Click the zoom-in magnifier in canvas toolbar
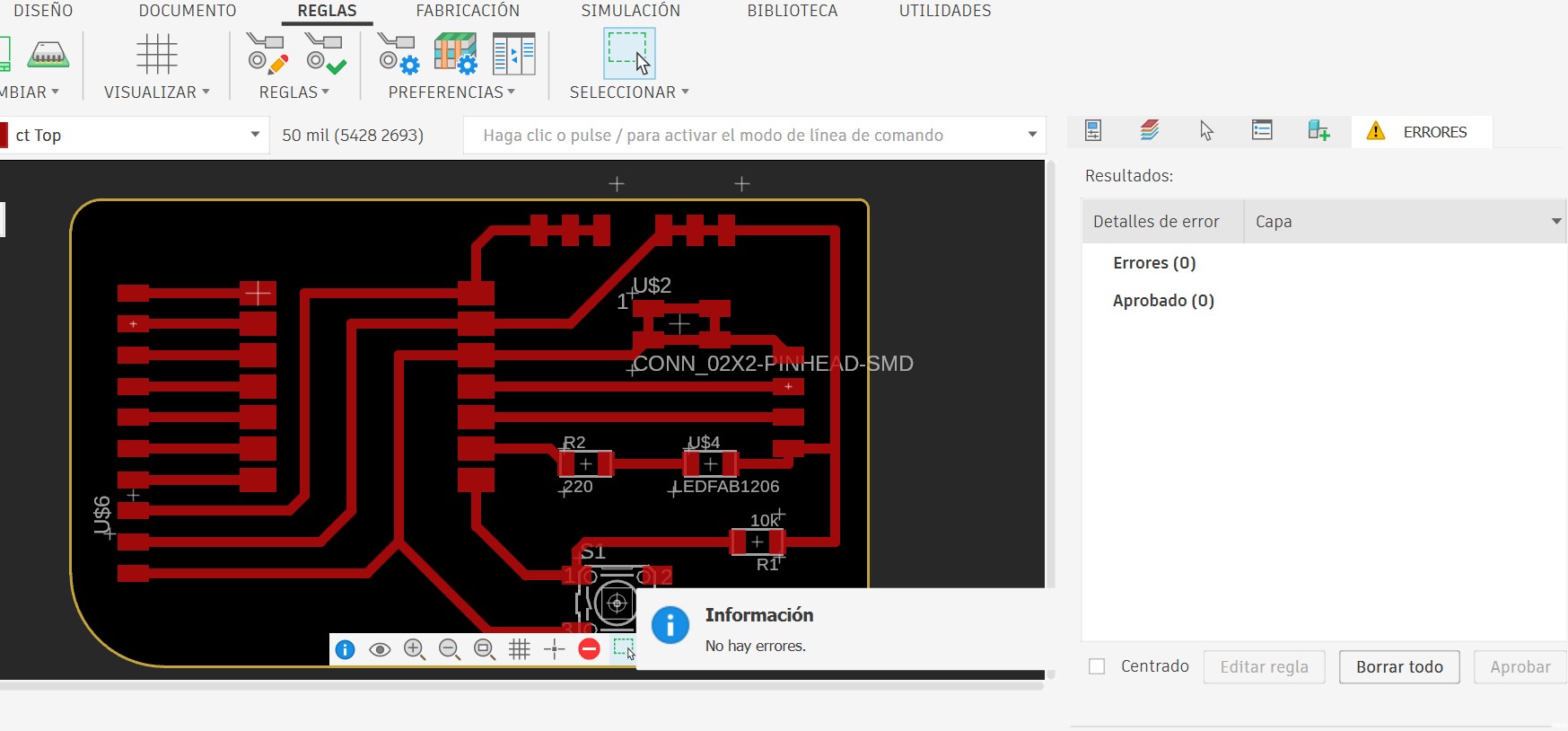1568x731 pixels. [414, 649]
